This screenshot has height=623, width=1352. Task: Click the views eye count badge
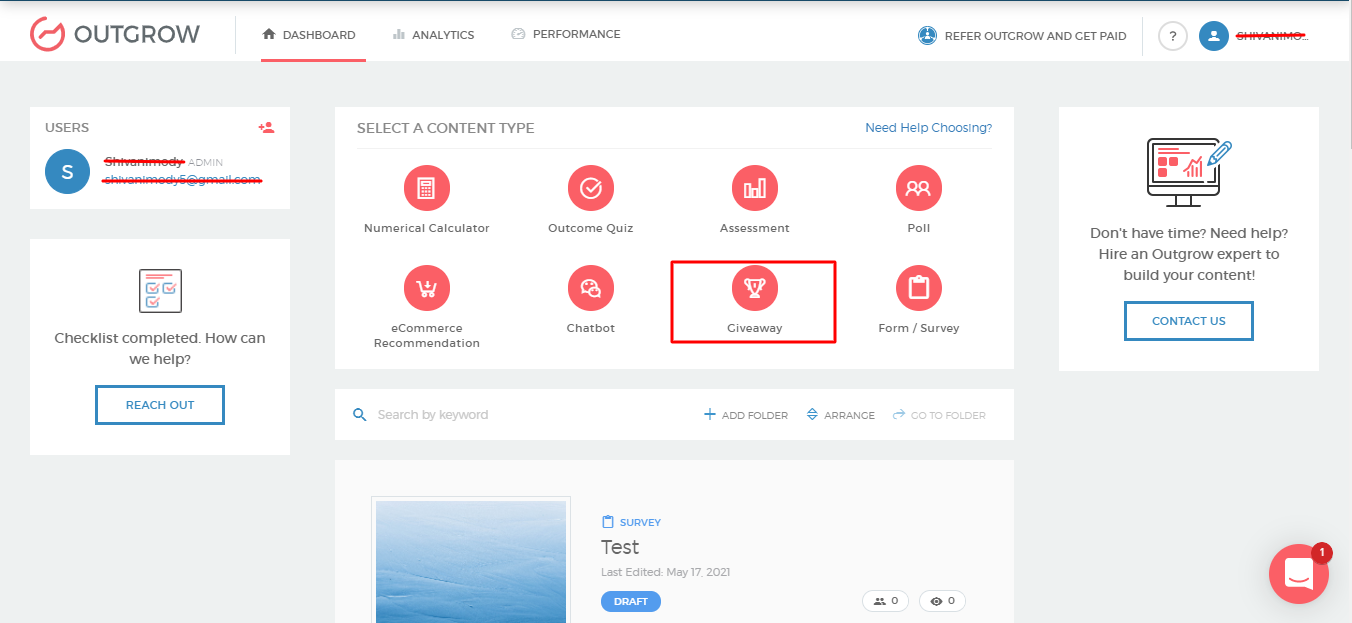click(943, 601)
